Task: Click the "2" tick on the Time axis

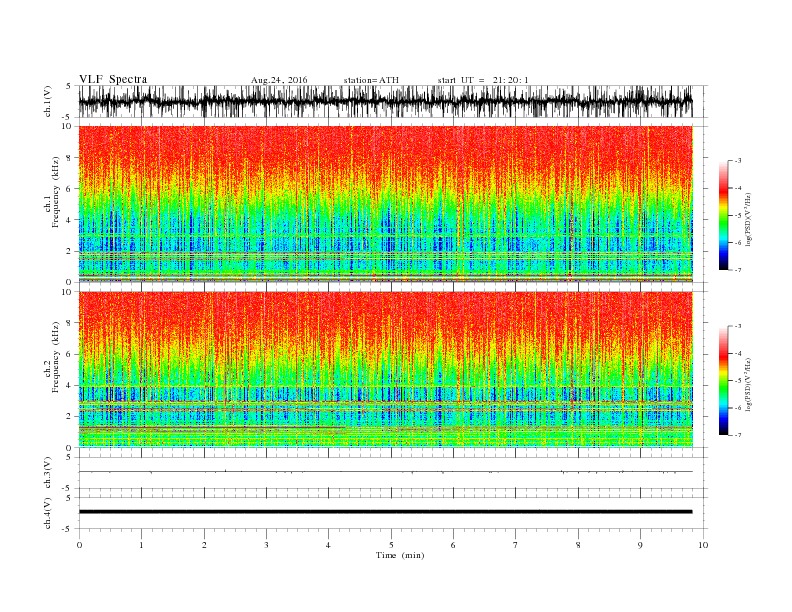Action: tap(204, 545)
